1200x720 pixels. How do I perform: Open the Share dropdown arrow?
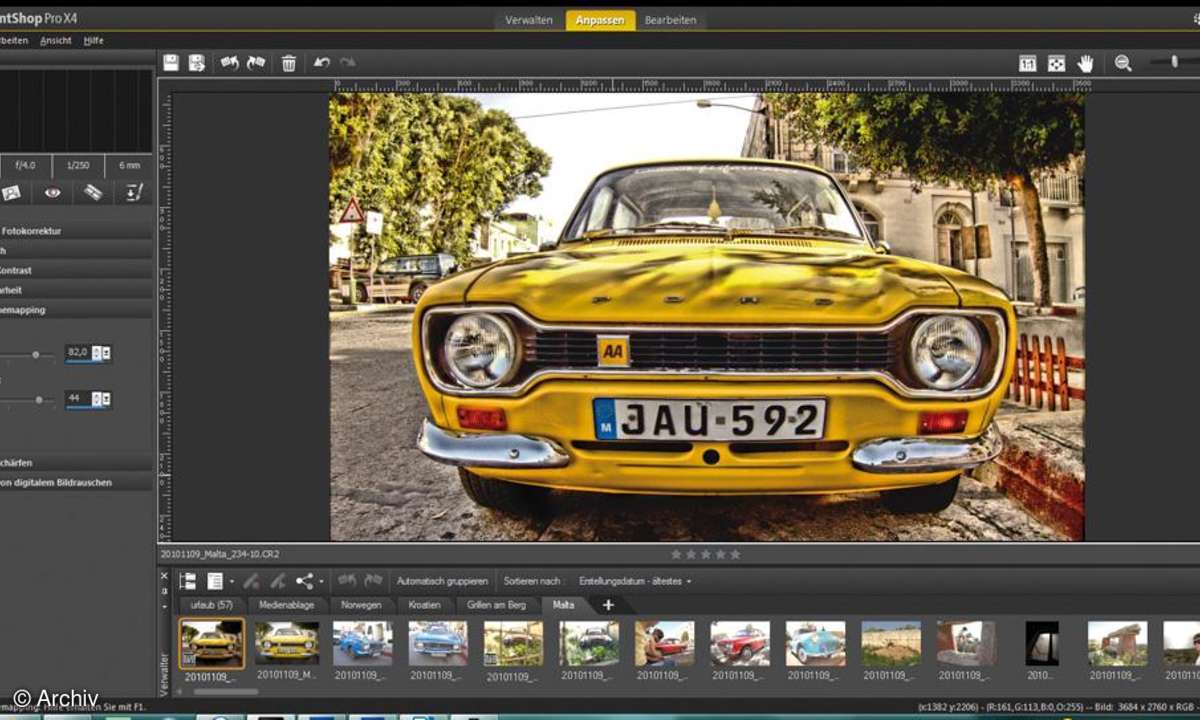321,582
